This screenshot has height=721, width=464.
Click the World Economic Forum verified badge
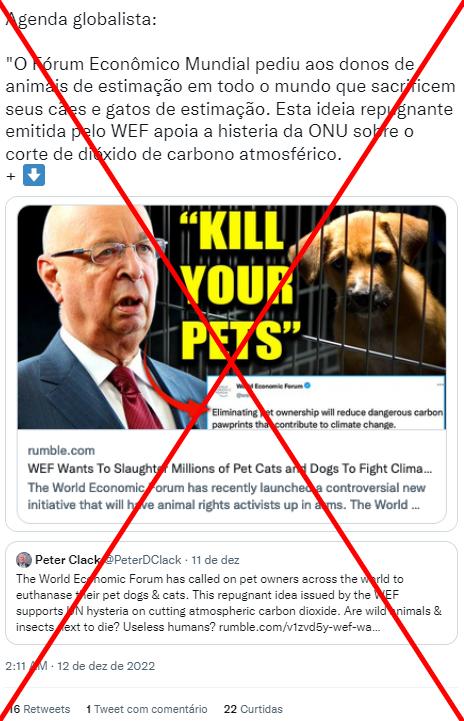pyautogui.click(x=308, y=385)
